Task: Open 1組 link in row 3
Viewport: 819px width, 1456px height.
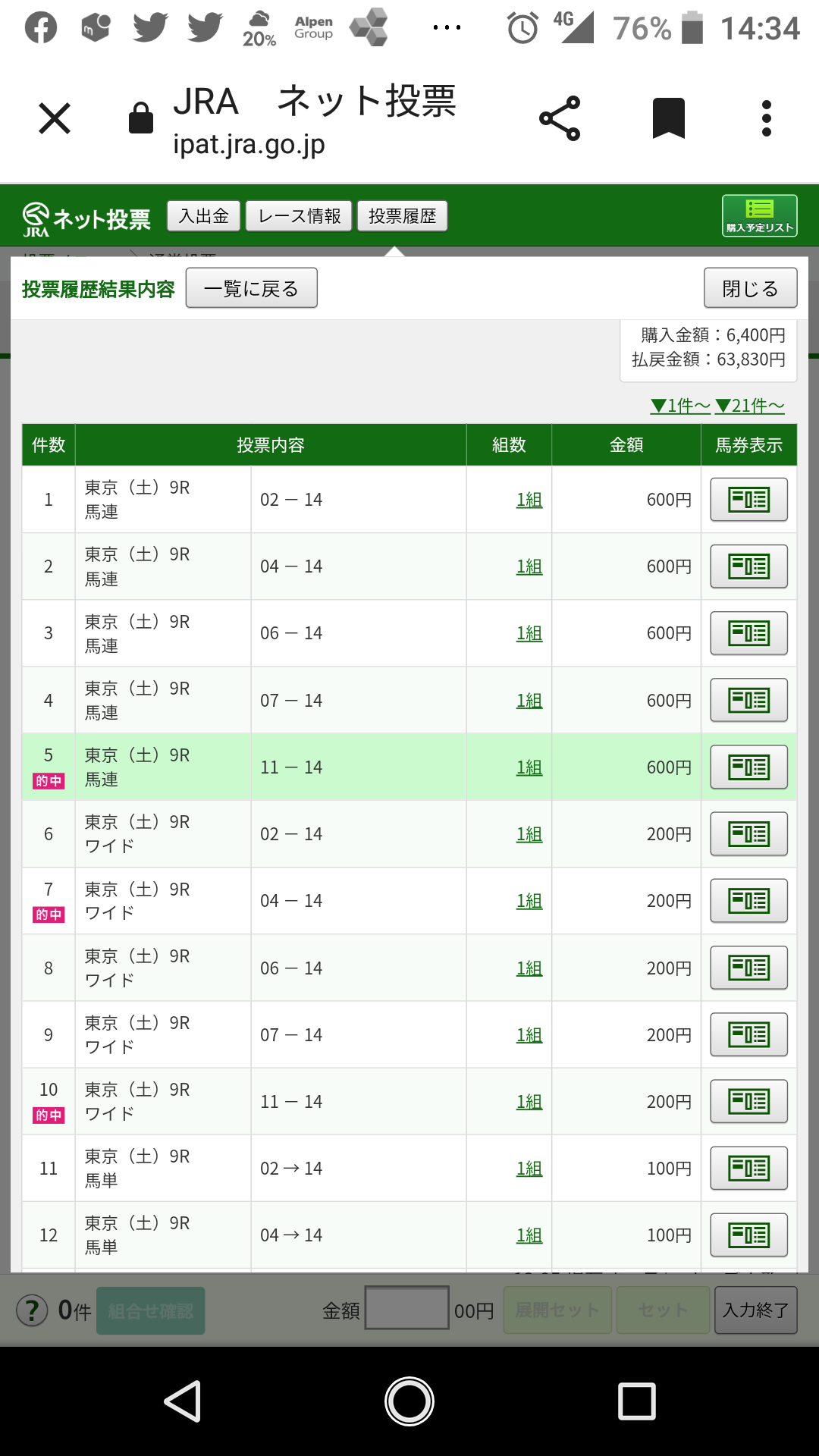Action: (x=529, y=633)
